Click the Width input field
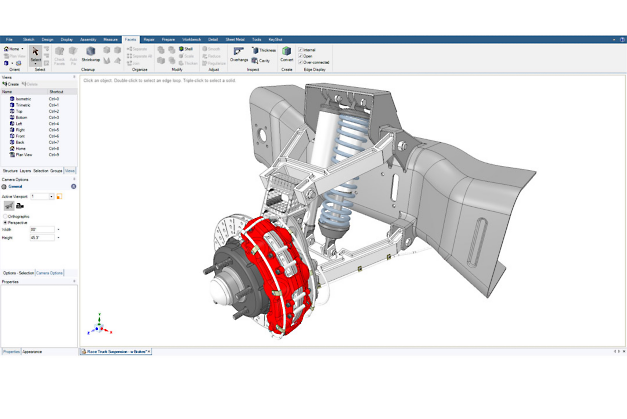The width and height of the screenshot is (627, 419). click(x=42, y=229)
